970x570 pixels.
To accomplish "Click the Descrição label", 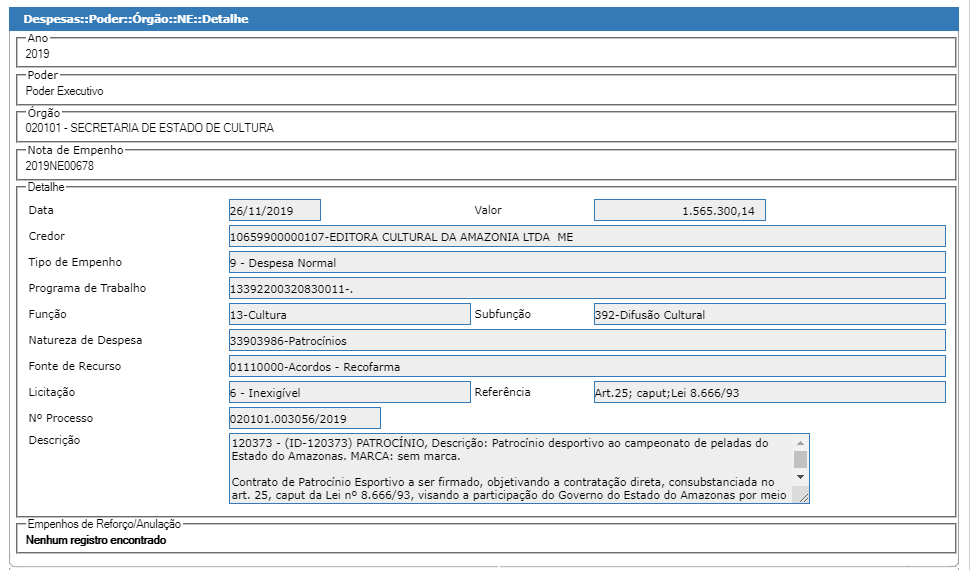I will pos(54,440).
